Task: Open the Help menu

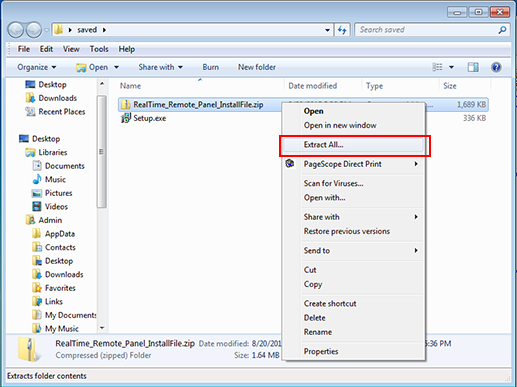Action: tap(127, 49)
